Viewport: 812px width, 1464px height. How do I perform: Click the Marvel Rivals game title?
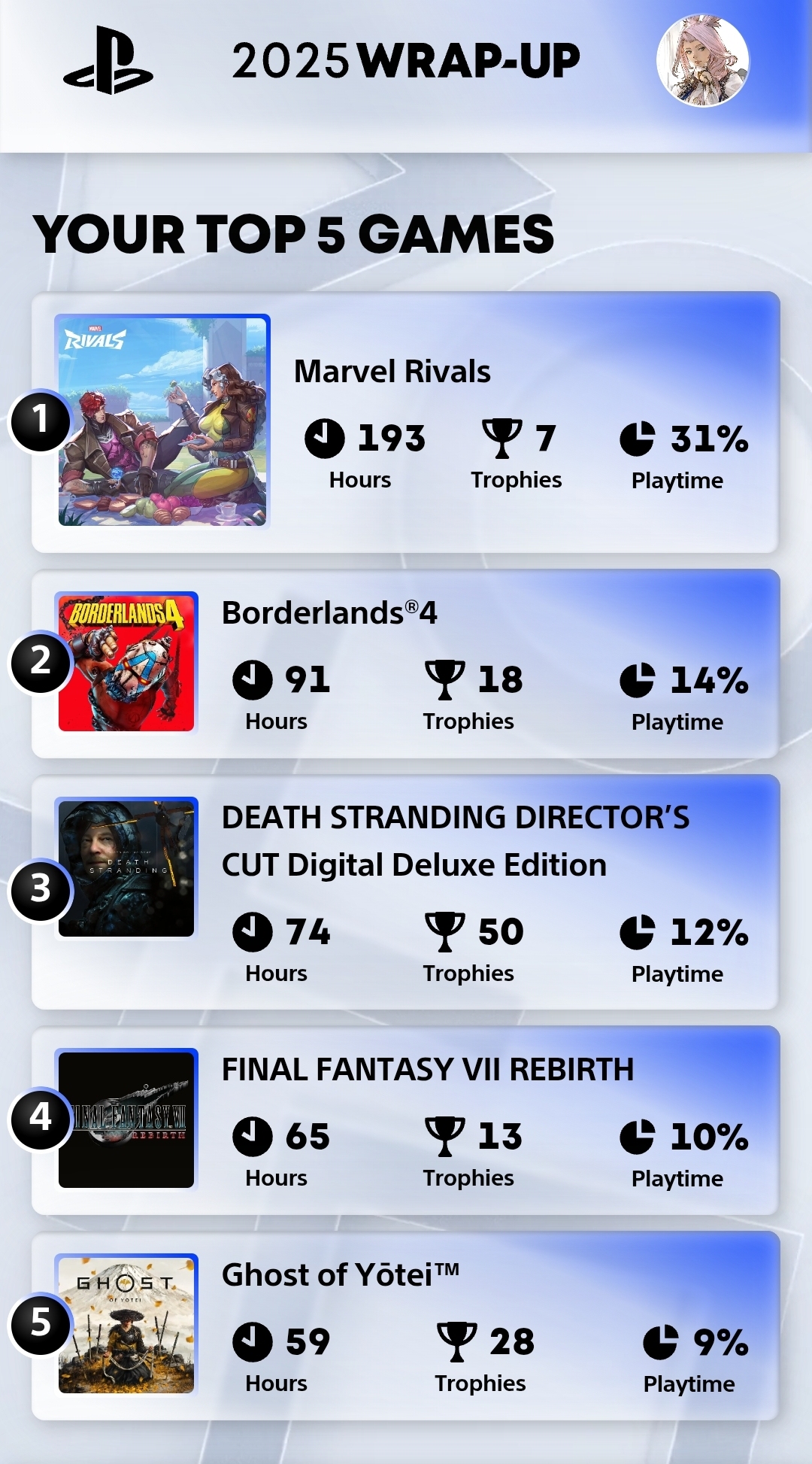392,372
